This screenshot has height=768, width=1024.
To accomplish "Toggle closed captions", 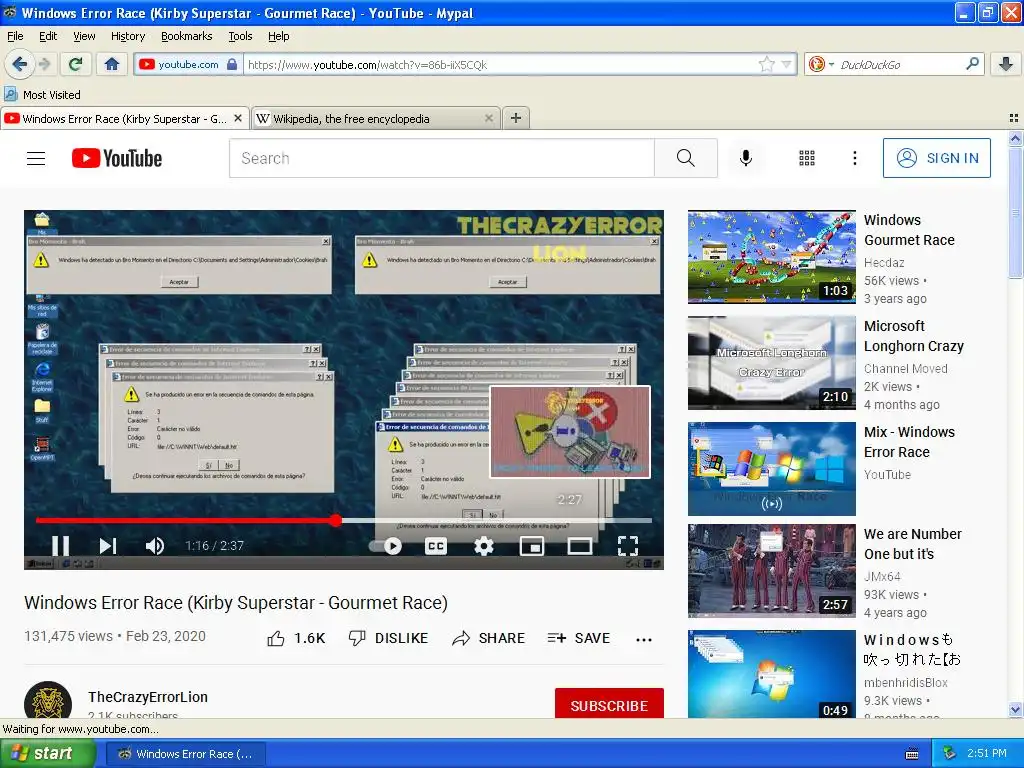I will [x=436, y=545].
